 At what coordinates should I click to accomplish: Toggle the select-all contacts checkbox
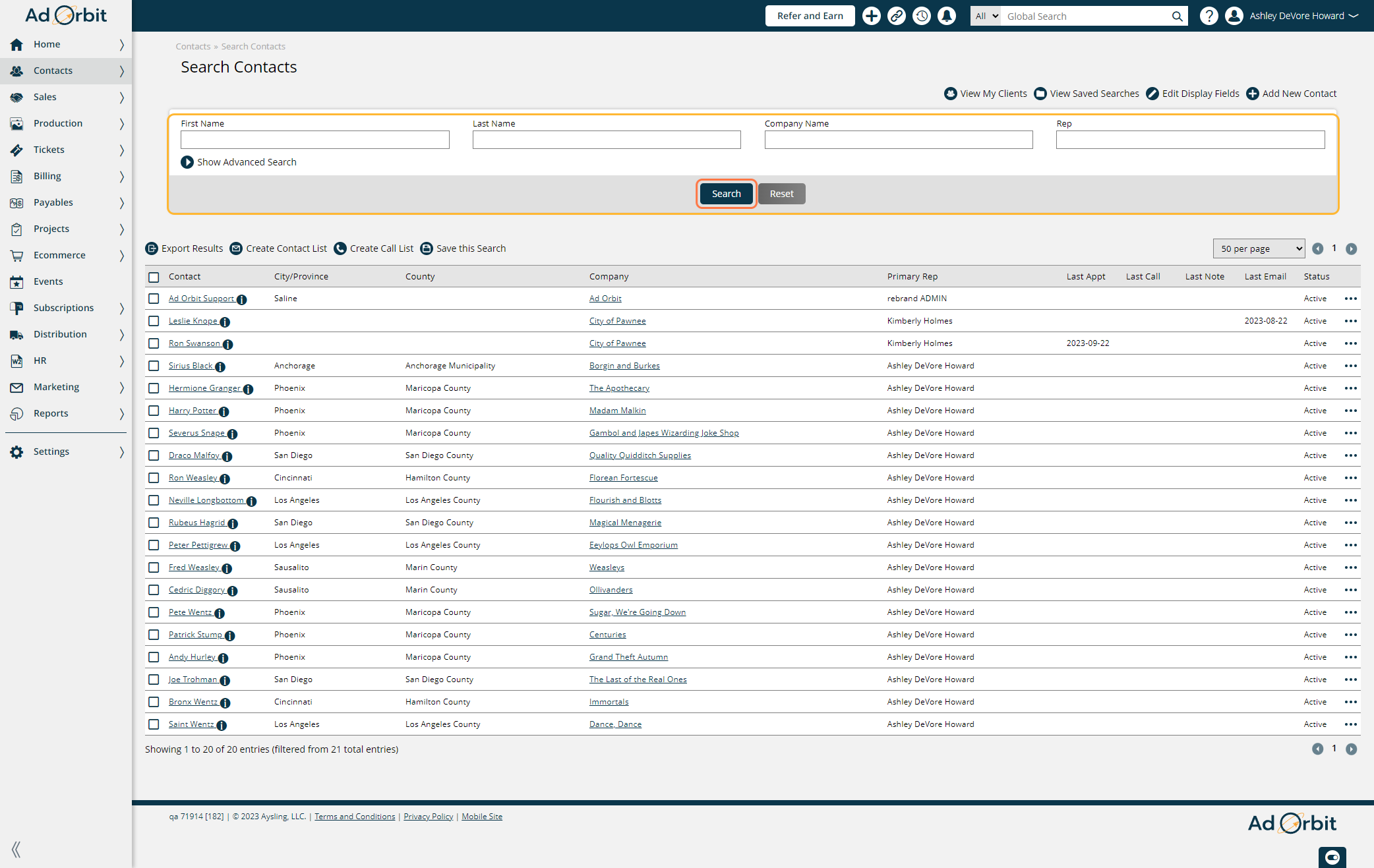(x=154, y=277)
